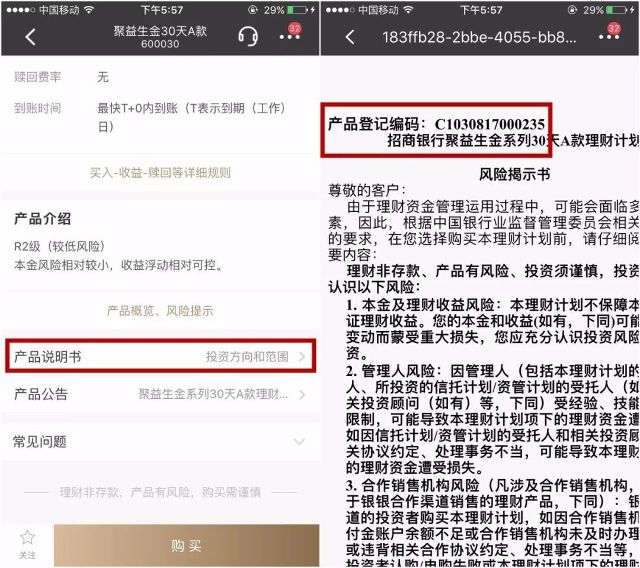Viewport: 640px width, 568px height.
Task: Select the 到账时间 label
Action: [38, 108]
